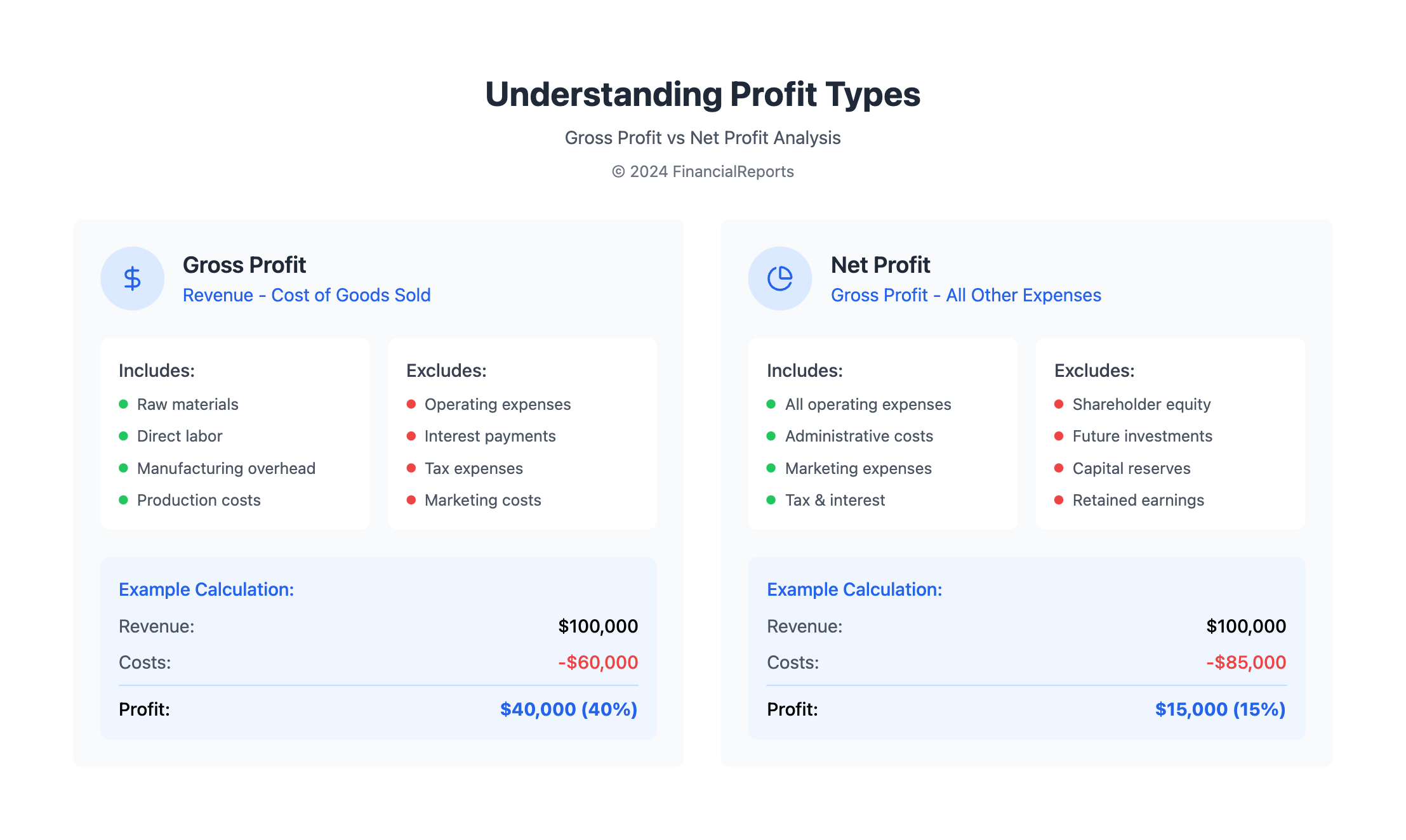Click the red bullet beside Retained earnings

[x=1059, y=500]
